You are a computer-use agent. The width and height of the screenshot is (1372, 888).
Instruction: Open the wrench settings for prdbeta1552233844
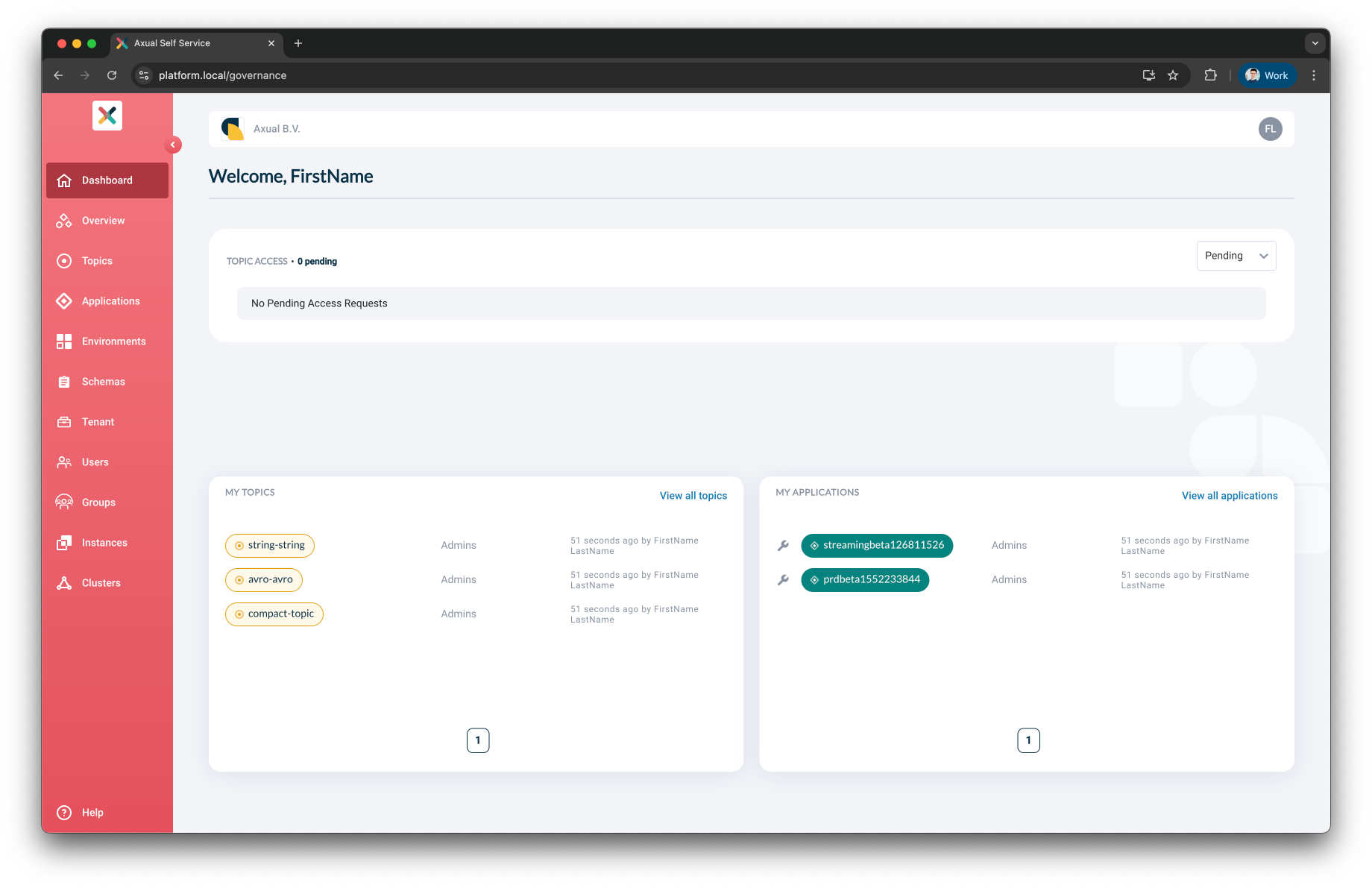pos(783,579)
